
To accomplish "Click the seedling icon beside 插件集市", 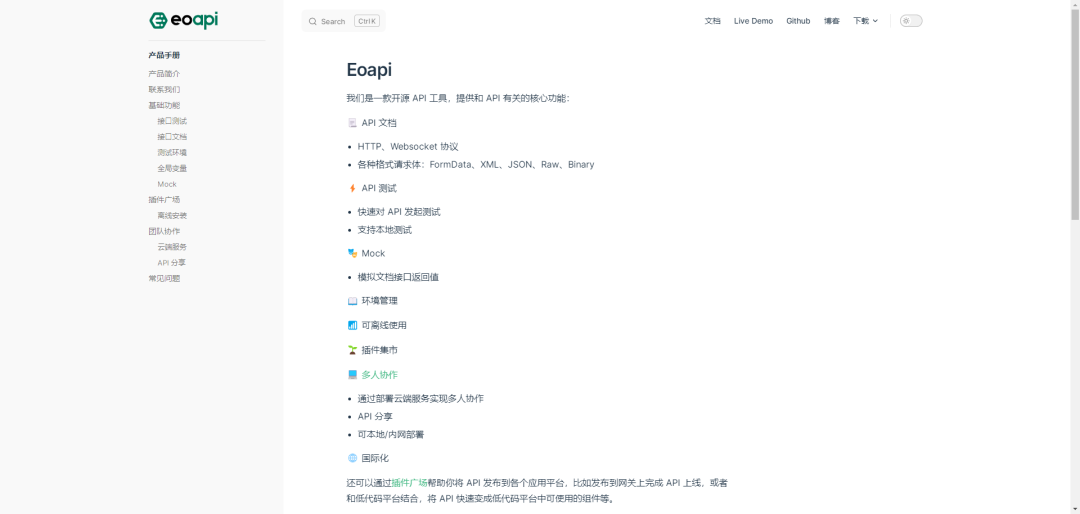I will [x=352, y=350].
